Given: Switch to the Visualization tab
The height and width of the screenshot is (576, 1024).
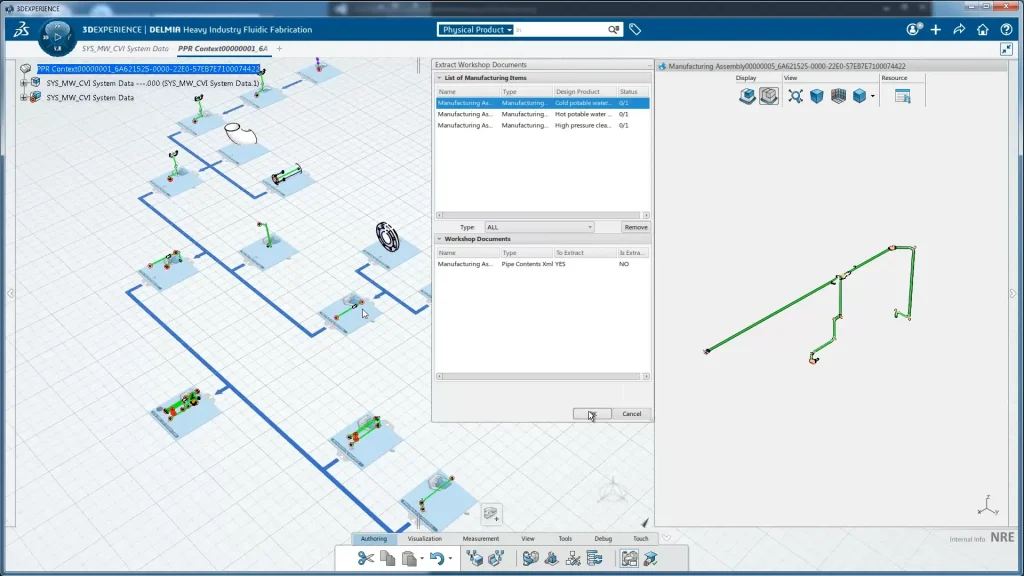Looking at the screenshot, I should [x=424, y=539].
